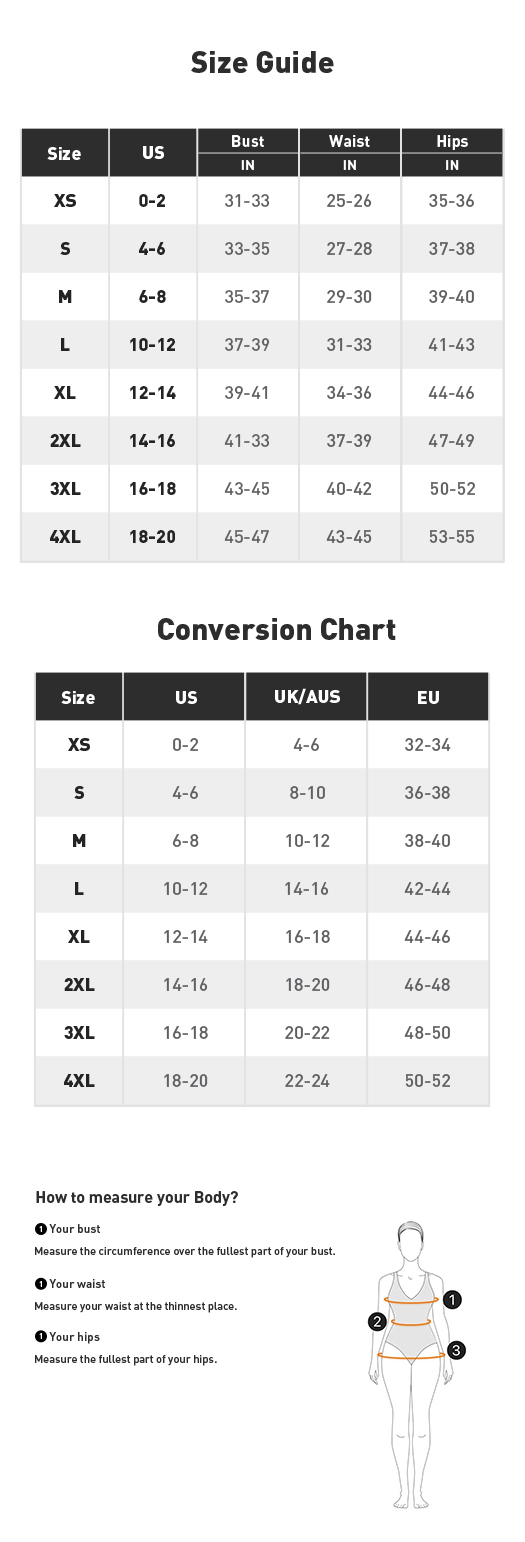Viewport: 525px width, 1542px height.
Task: Click the bullet icon beside Your waist
Action: point(41,1284)
